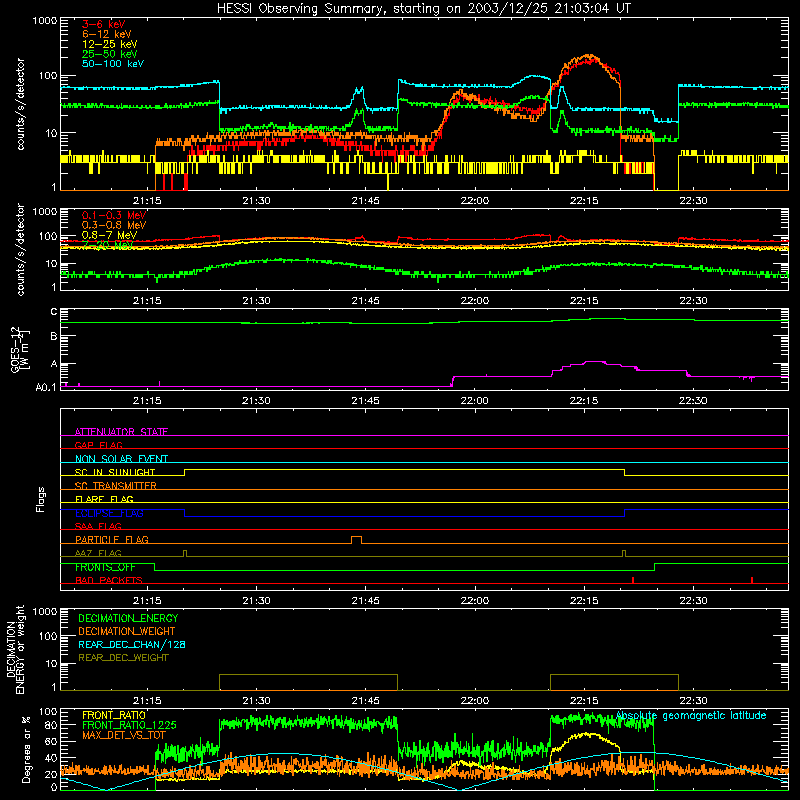Click the 0.1-0.3 MeV legend entry
Screen dimensions: 800x800
tap(114, 215)
